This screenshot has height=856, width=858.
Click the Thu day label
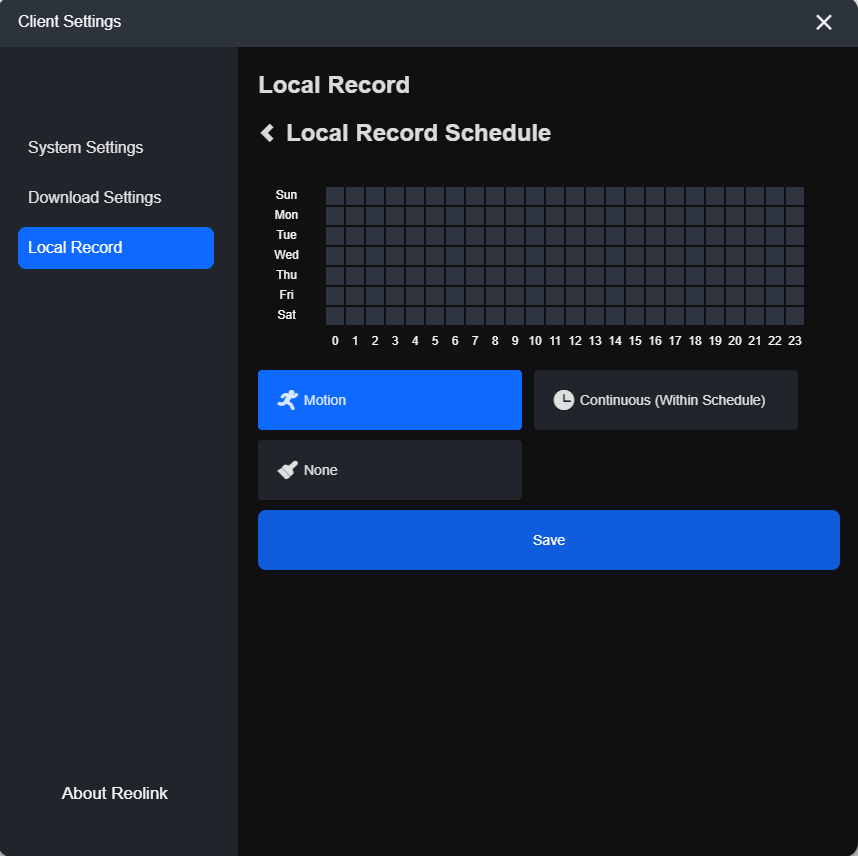(x=286, y=275)
